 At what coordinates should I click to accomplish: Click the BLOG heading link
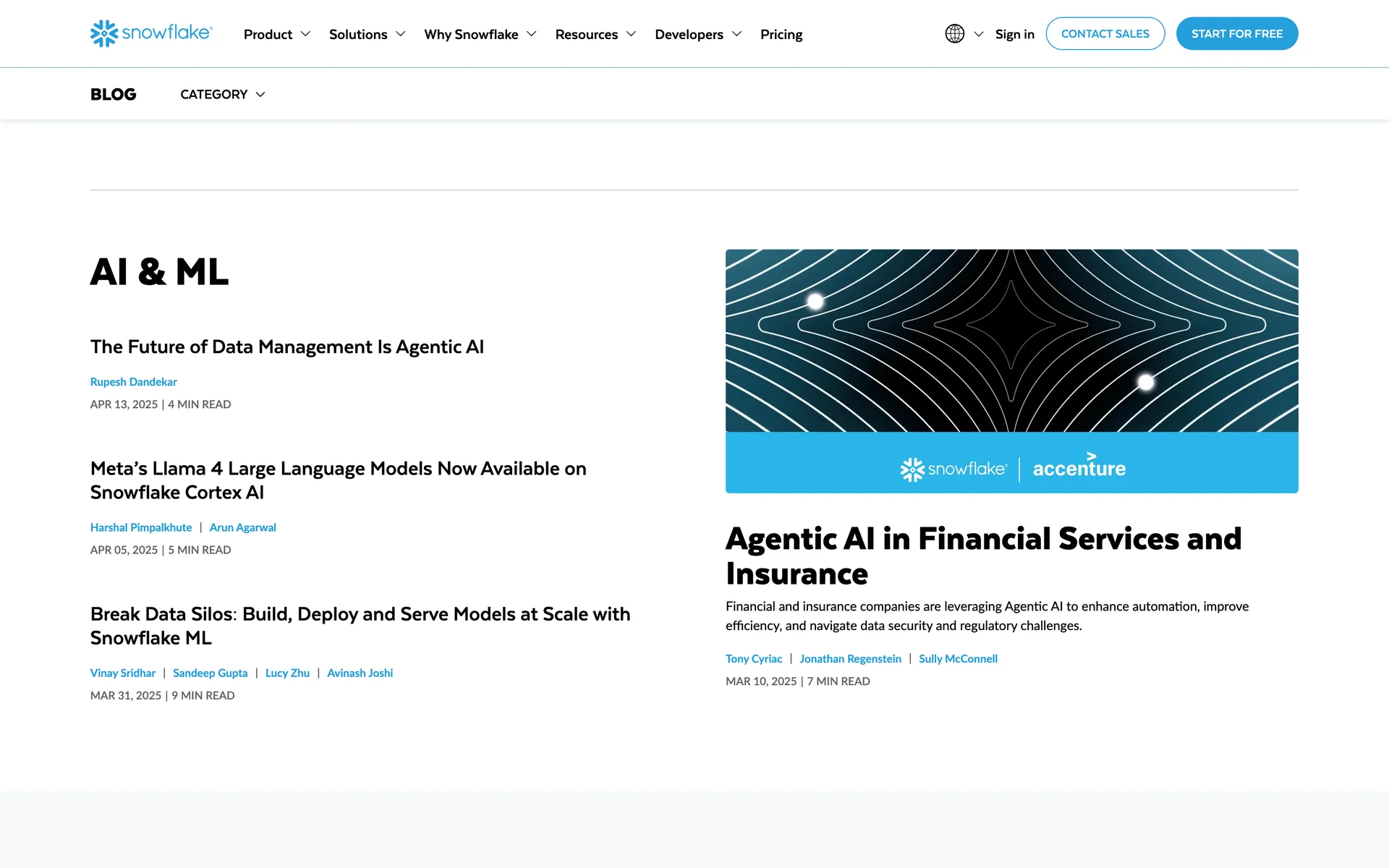(x=113, y=94)
